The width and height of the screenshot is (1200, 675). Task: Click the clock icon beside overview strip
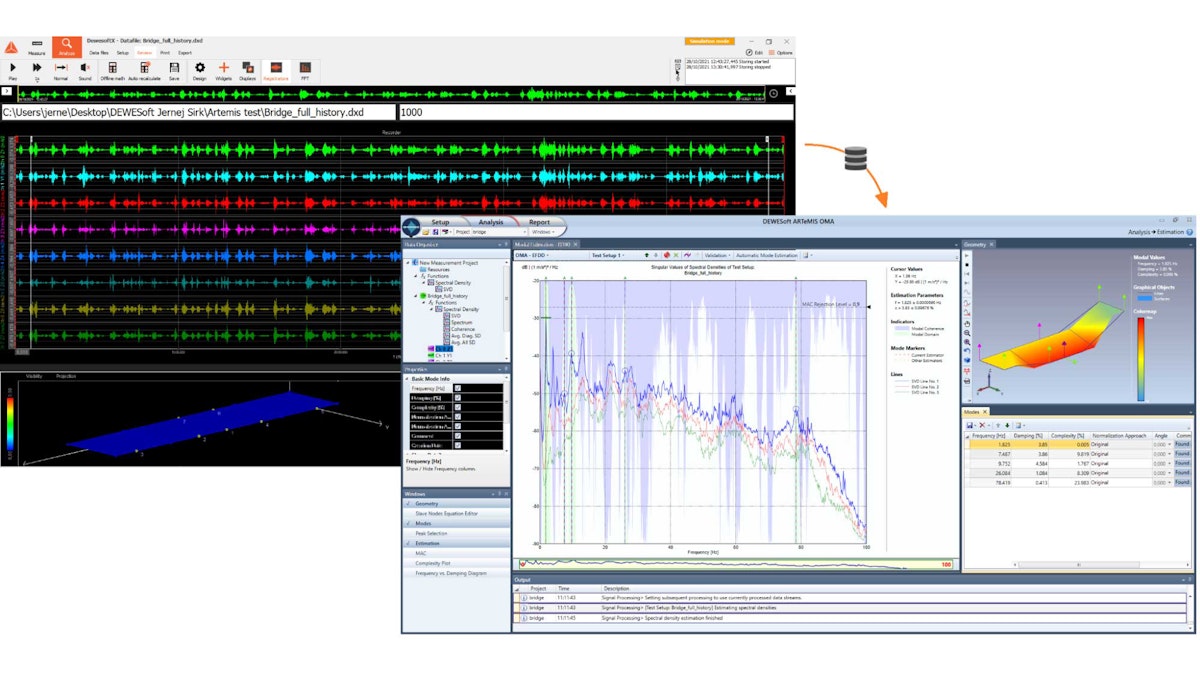[773, 93]
